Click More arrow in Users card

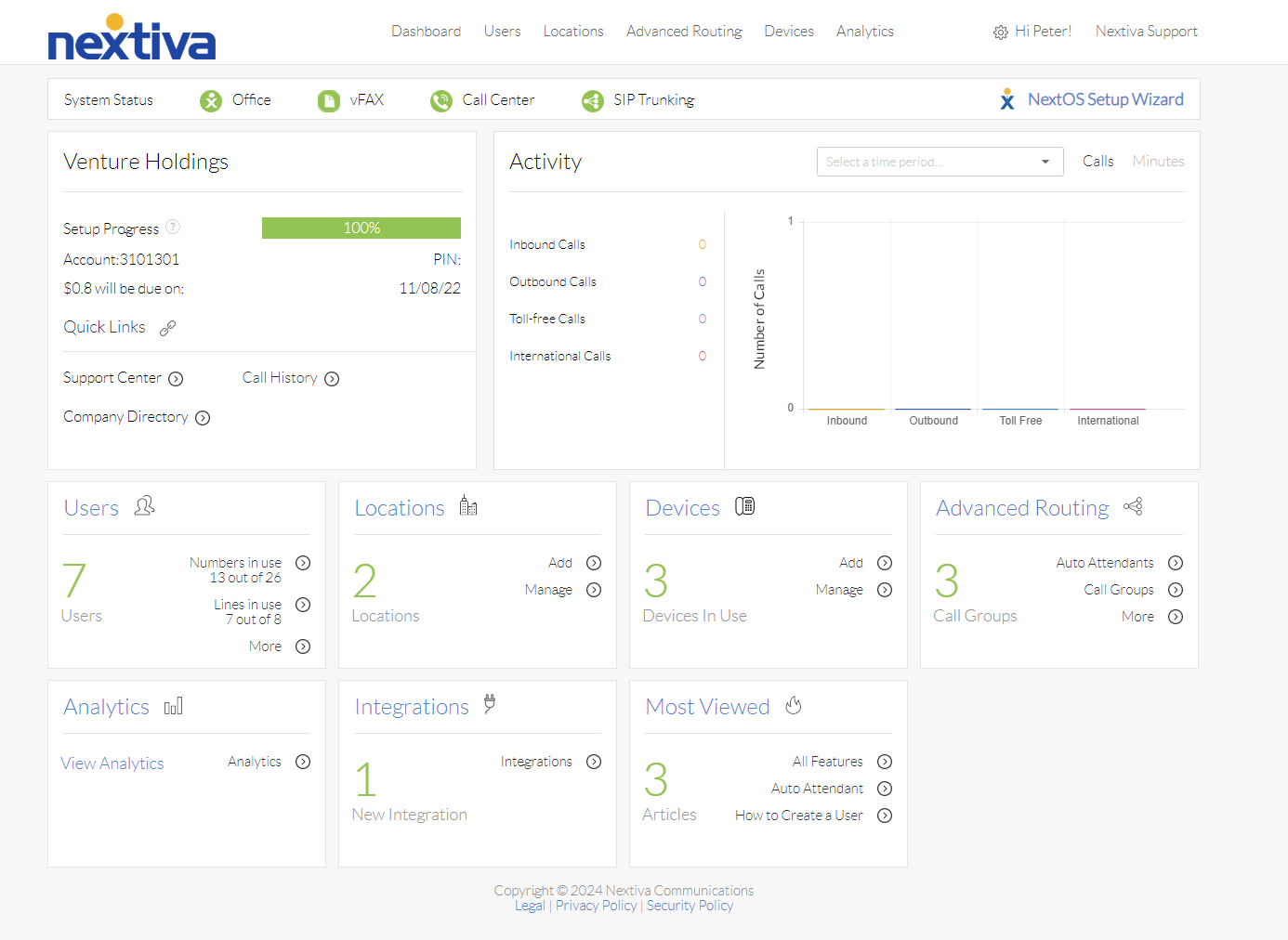[x=303, y=646]
